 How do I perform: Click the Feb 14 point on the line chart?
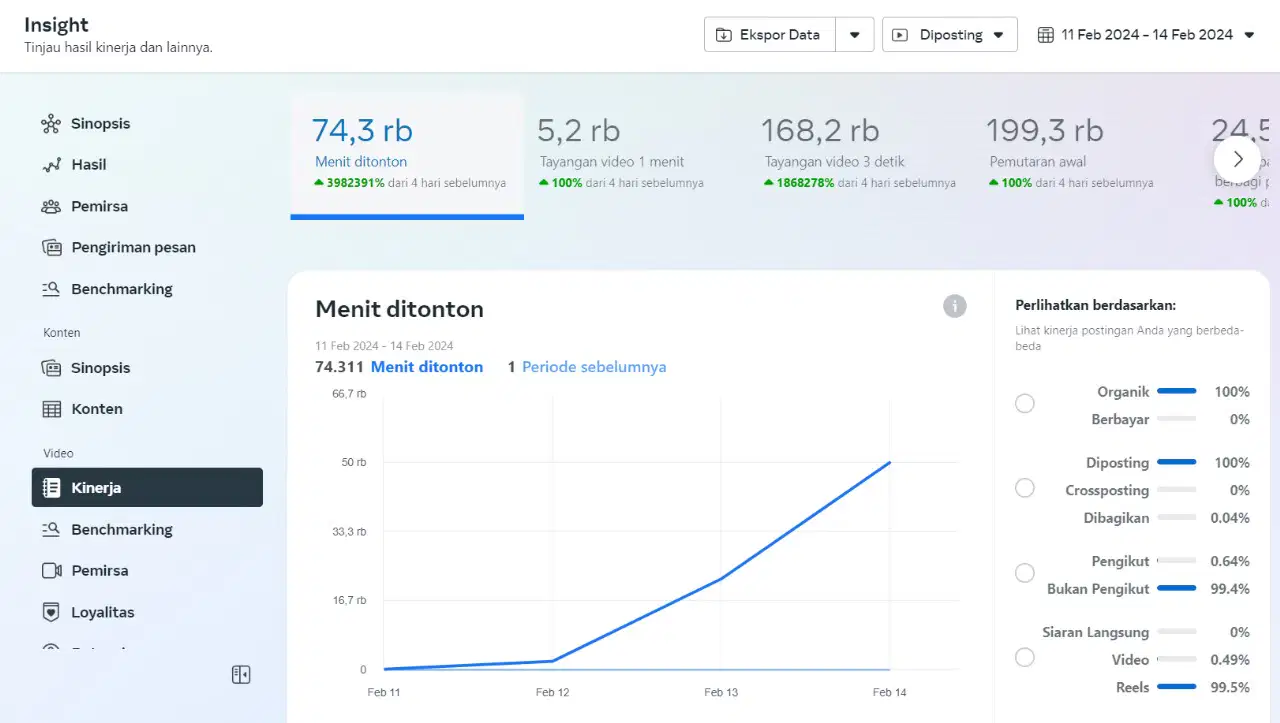889,463
